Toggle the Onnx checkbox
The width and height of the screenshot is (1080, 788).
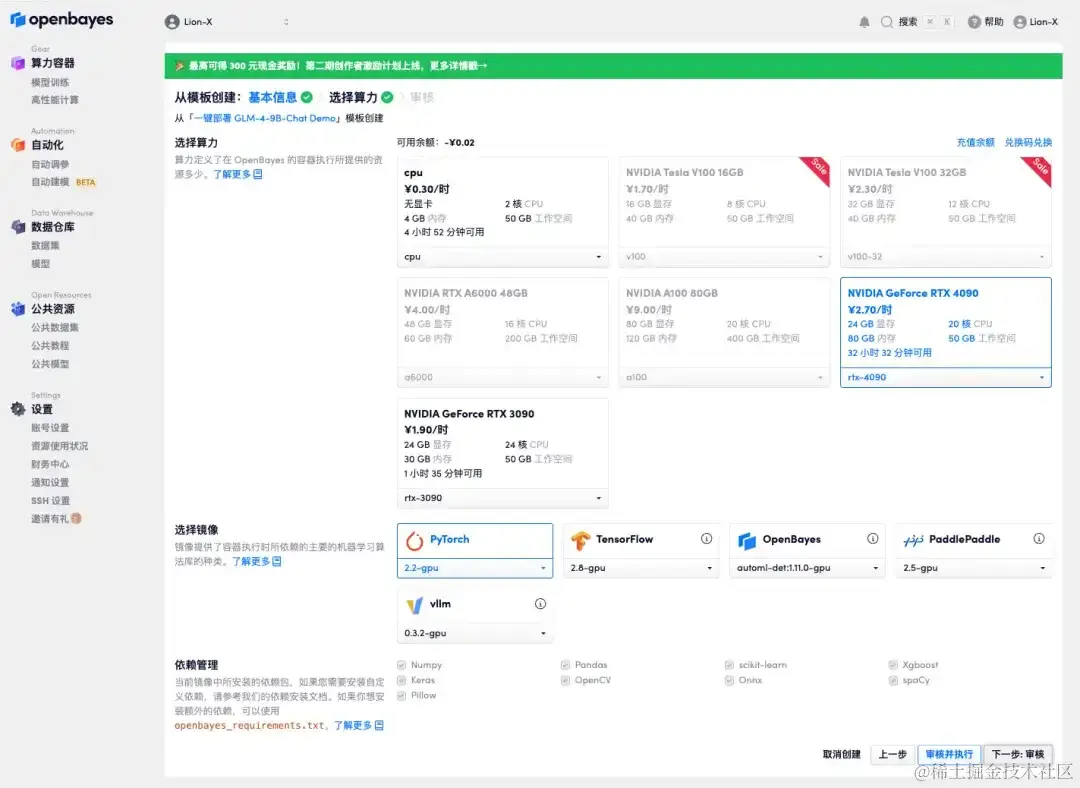(x=729, y=681)
